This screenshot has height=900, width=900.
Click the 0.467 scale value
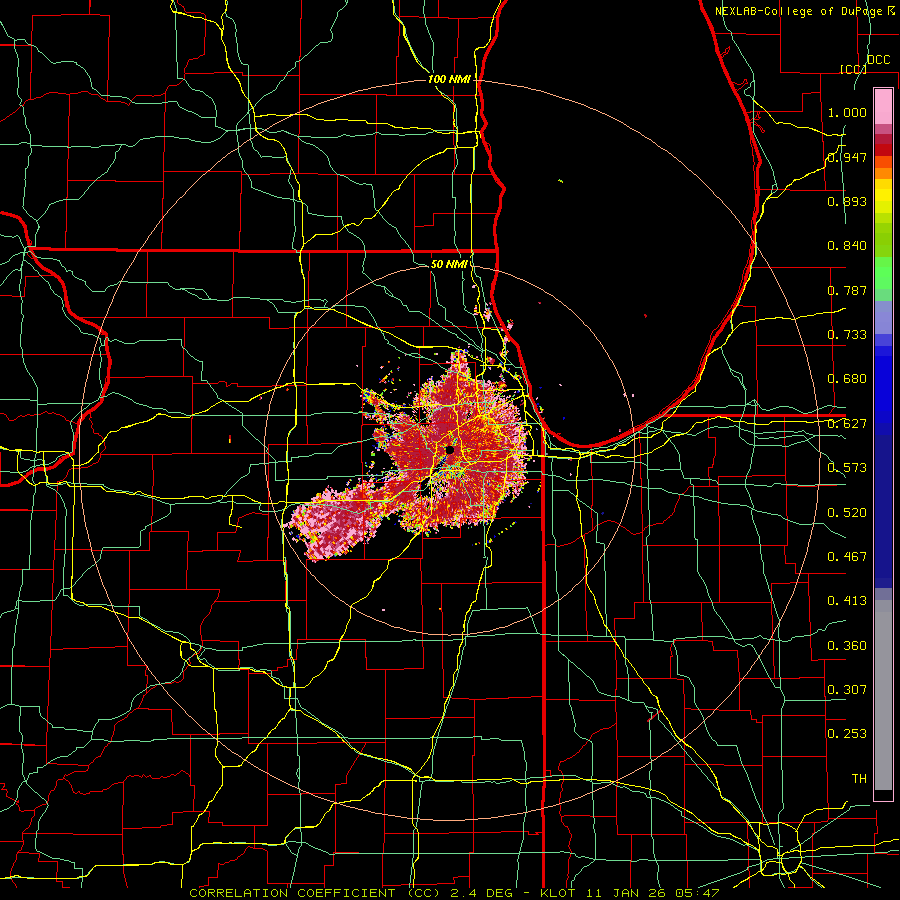coord(847,557)
